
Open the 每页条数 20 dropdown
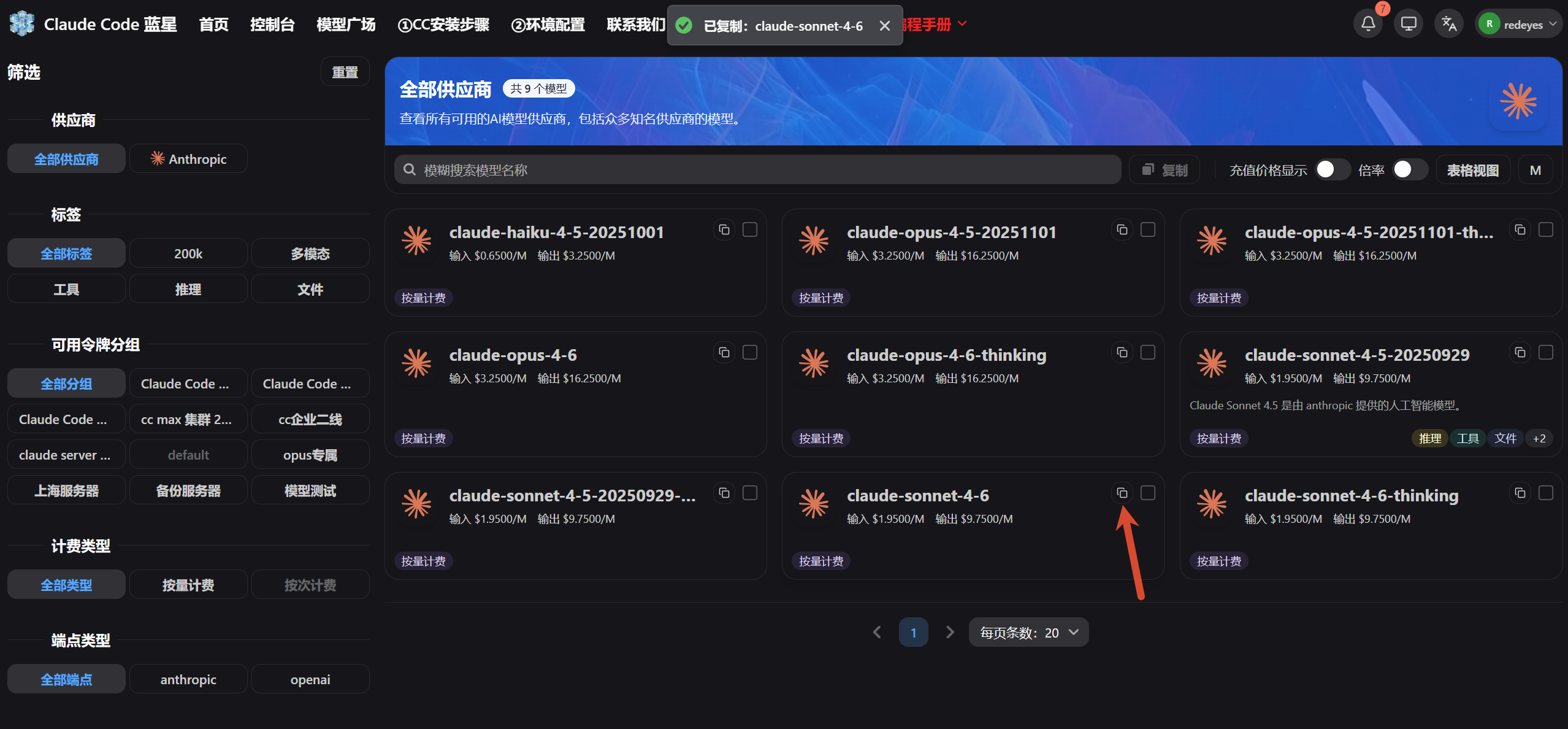(1028, 632)
